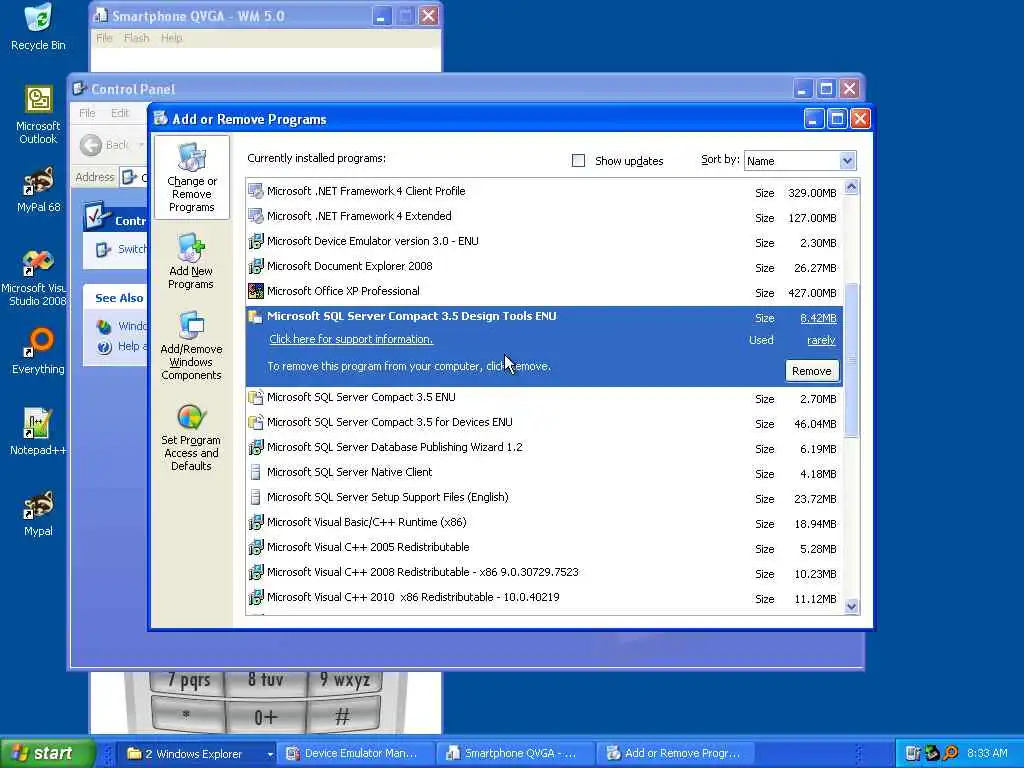Open Notepad++ desktop shortcut
This screenshot has width=1024, height=768.
(38, 432)
